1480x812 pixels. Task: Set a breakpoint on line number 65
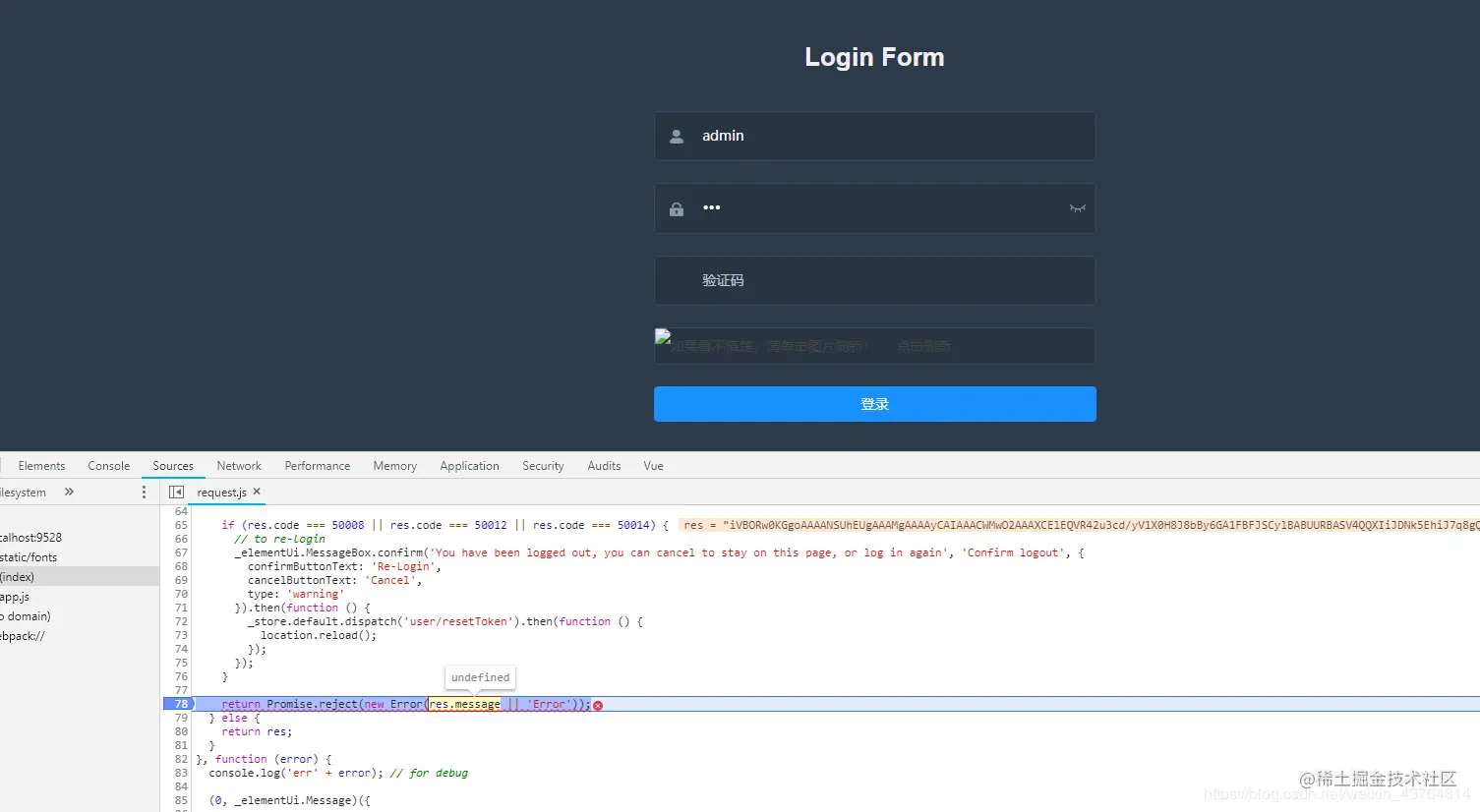(181, 525)
